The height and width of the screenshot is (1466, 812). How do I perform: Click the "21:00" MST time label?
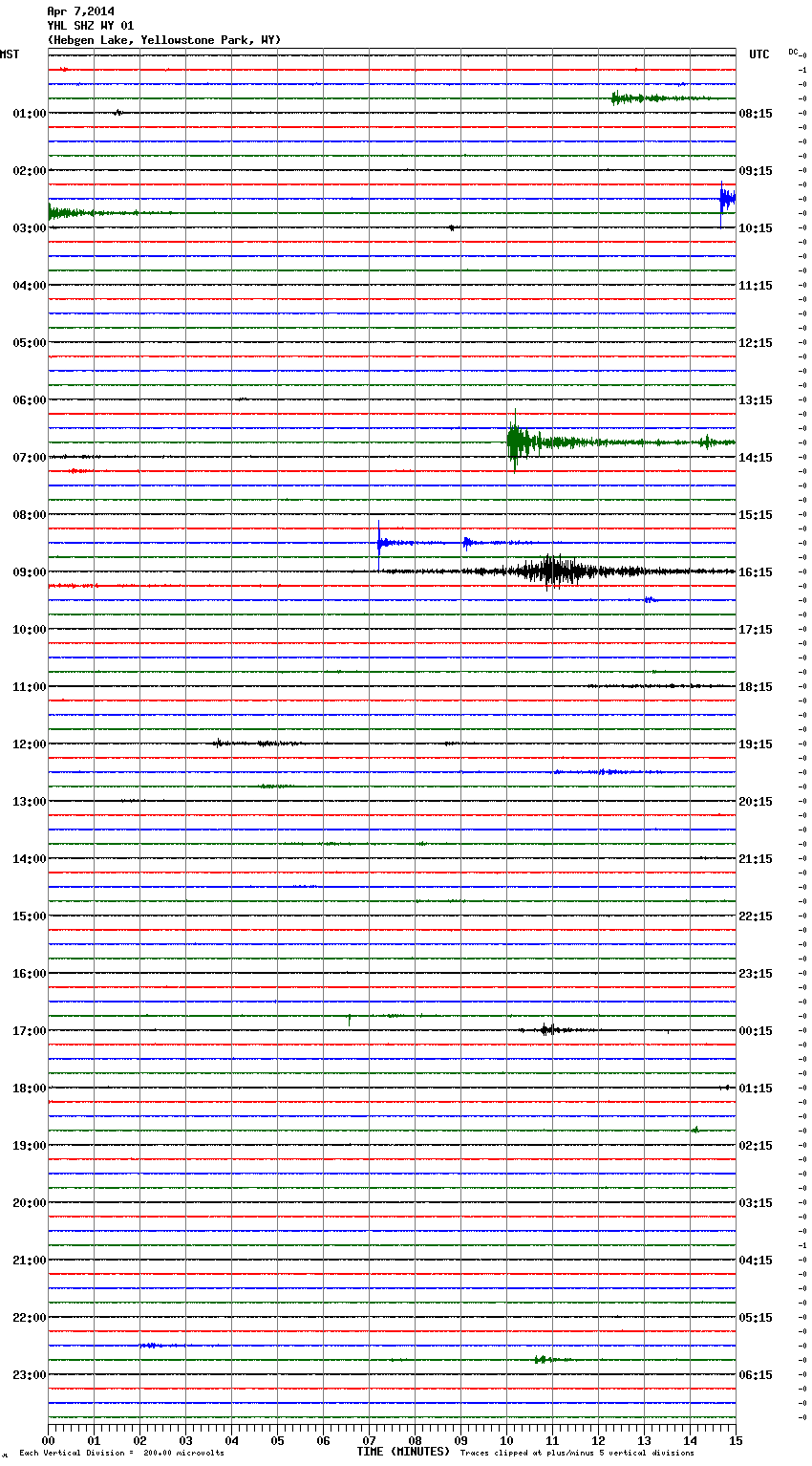click(x=30, y=1261)
